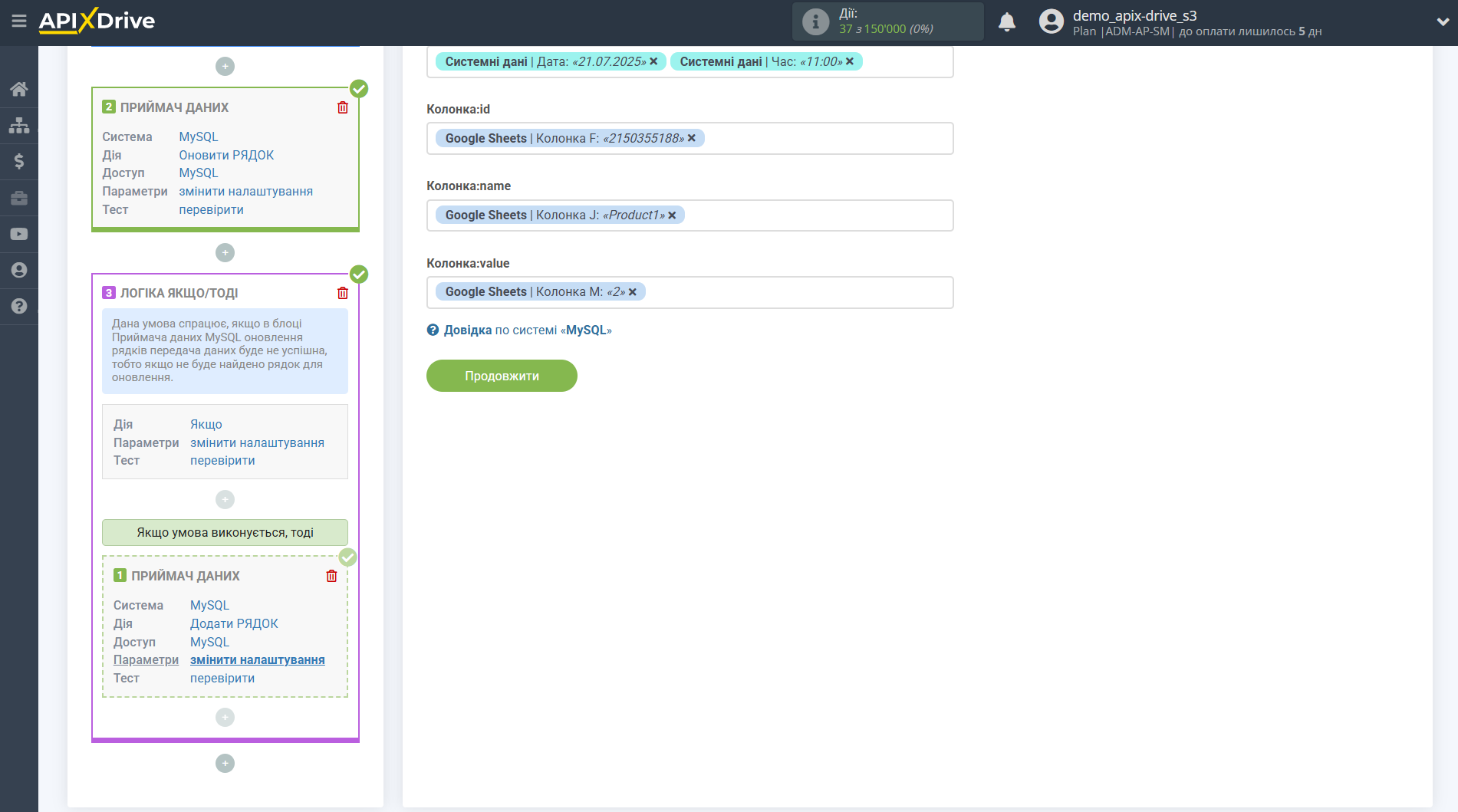
Task: Add block between receiver and logic
Action: coord(225,252)
